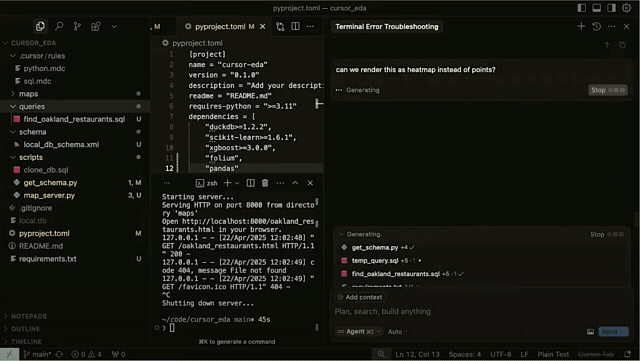Show errors and warnings count in status bar
The height and width of the screenshot is (361, 640).
pos(87,354)
